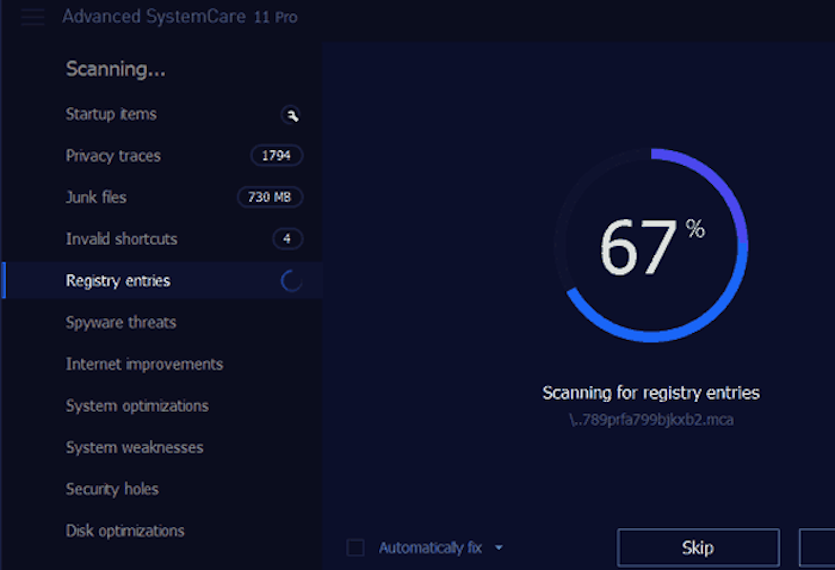Viewport: 835px width, 570px height.
Task: Click the Registry entries loading spinner
Action: coord(291,281)
